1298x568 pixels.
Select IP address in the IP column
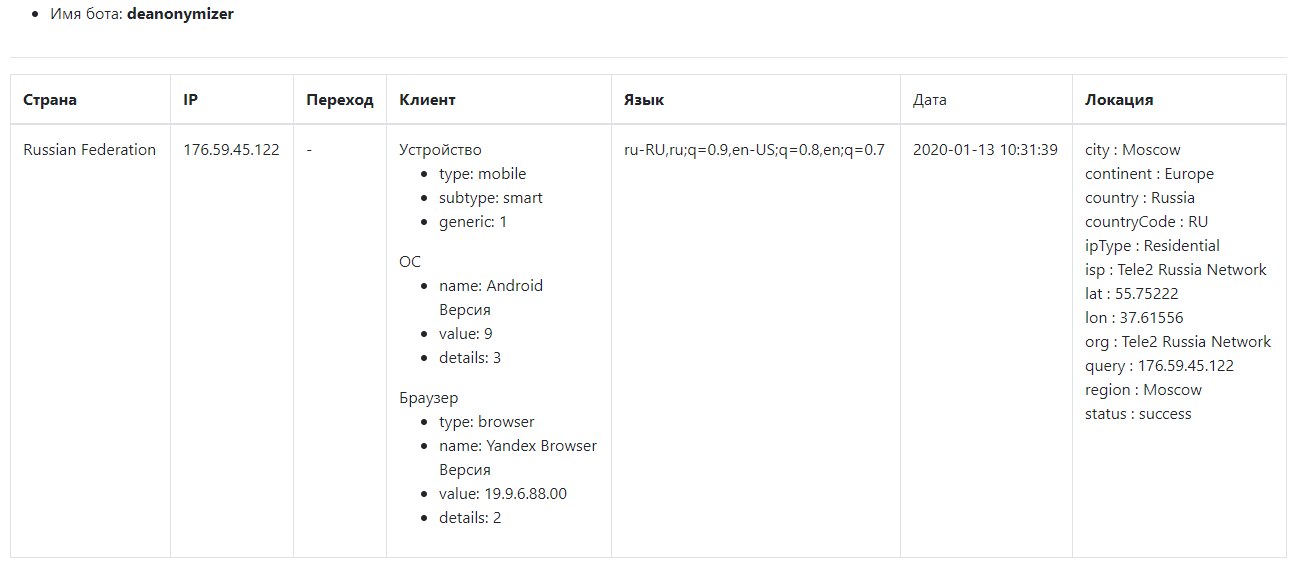click(232, 150)
